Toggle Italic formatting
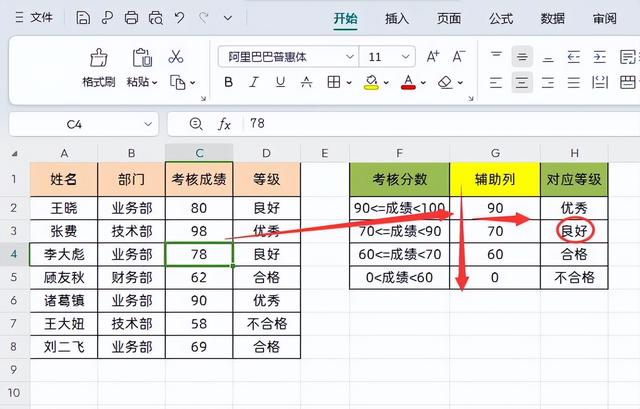This screenshot has height=409, width=640. coord(254,82)
